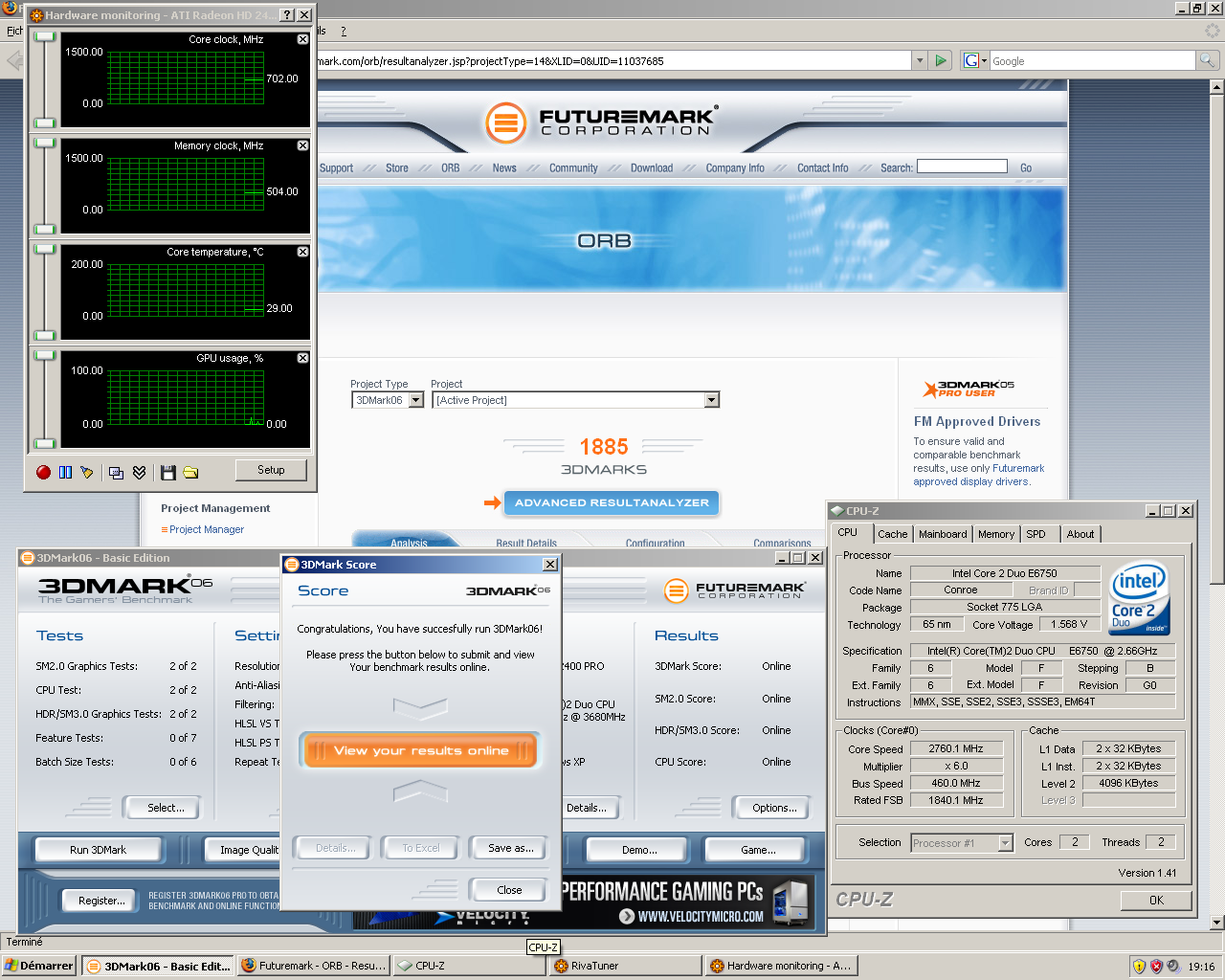Click the magnifier icon in browser search box
1225x980 pixels.
coord(1208,60)
